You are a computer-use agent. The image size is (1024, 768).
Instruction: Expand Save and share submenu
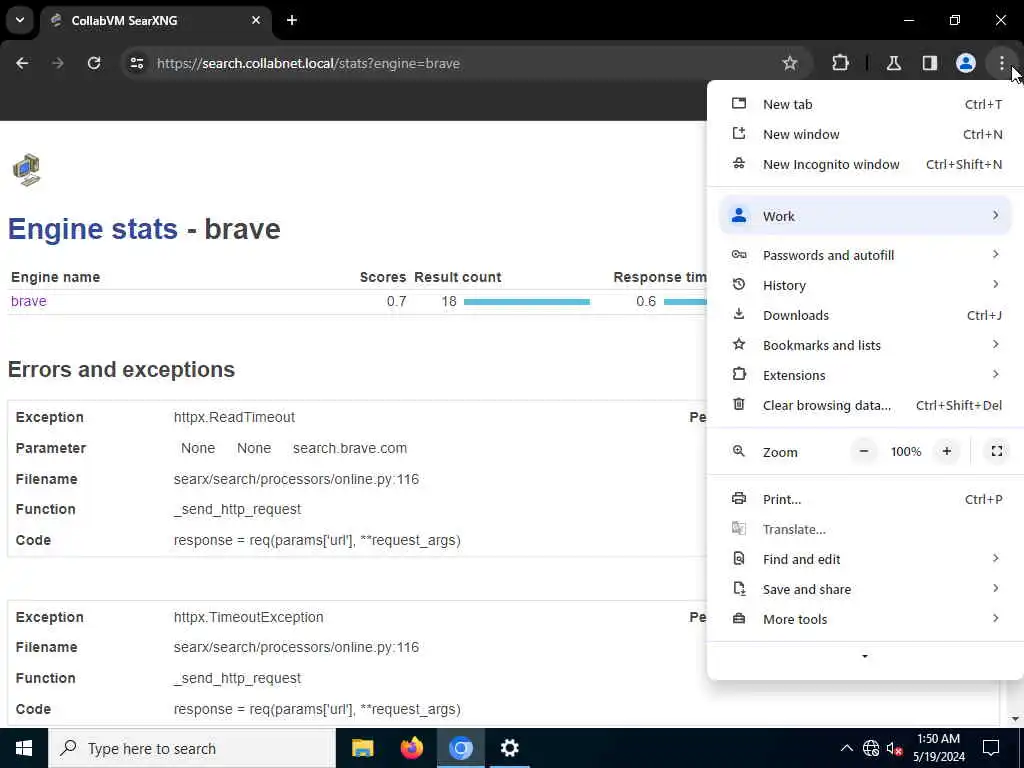click(x=865, y=590)
